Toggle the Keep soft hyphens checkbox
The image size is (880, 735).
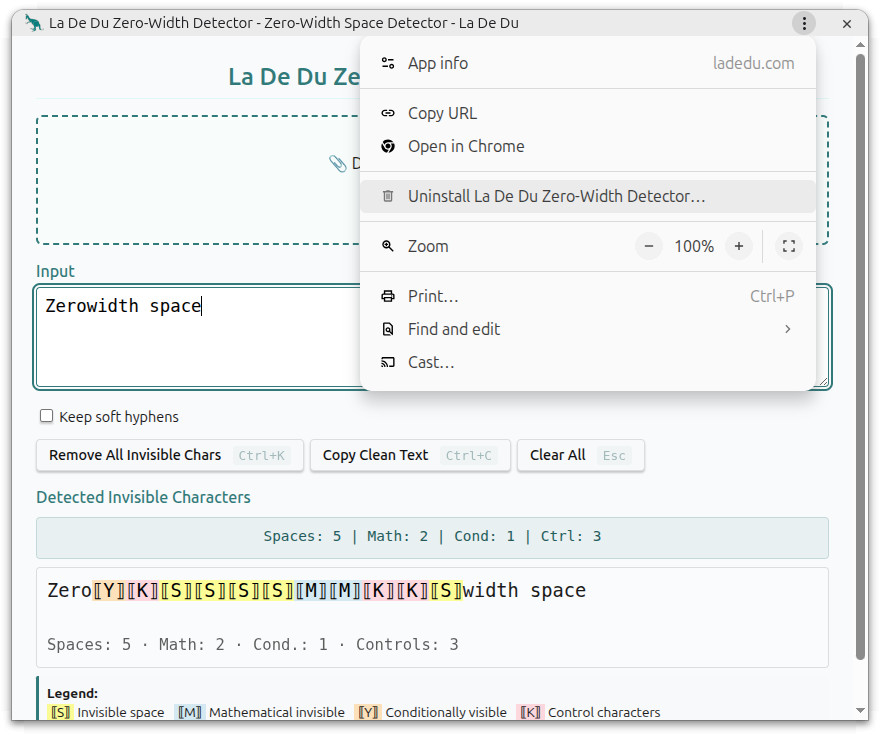[x=47, y=416]
